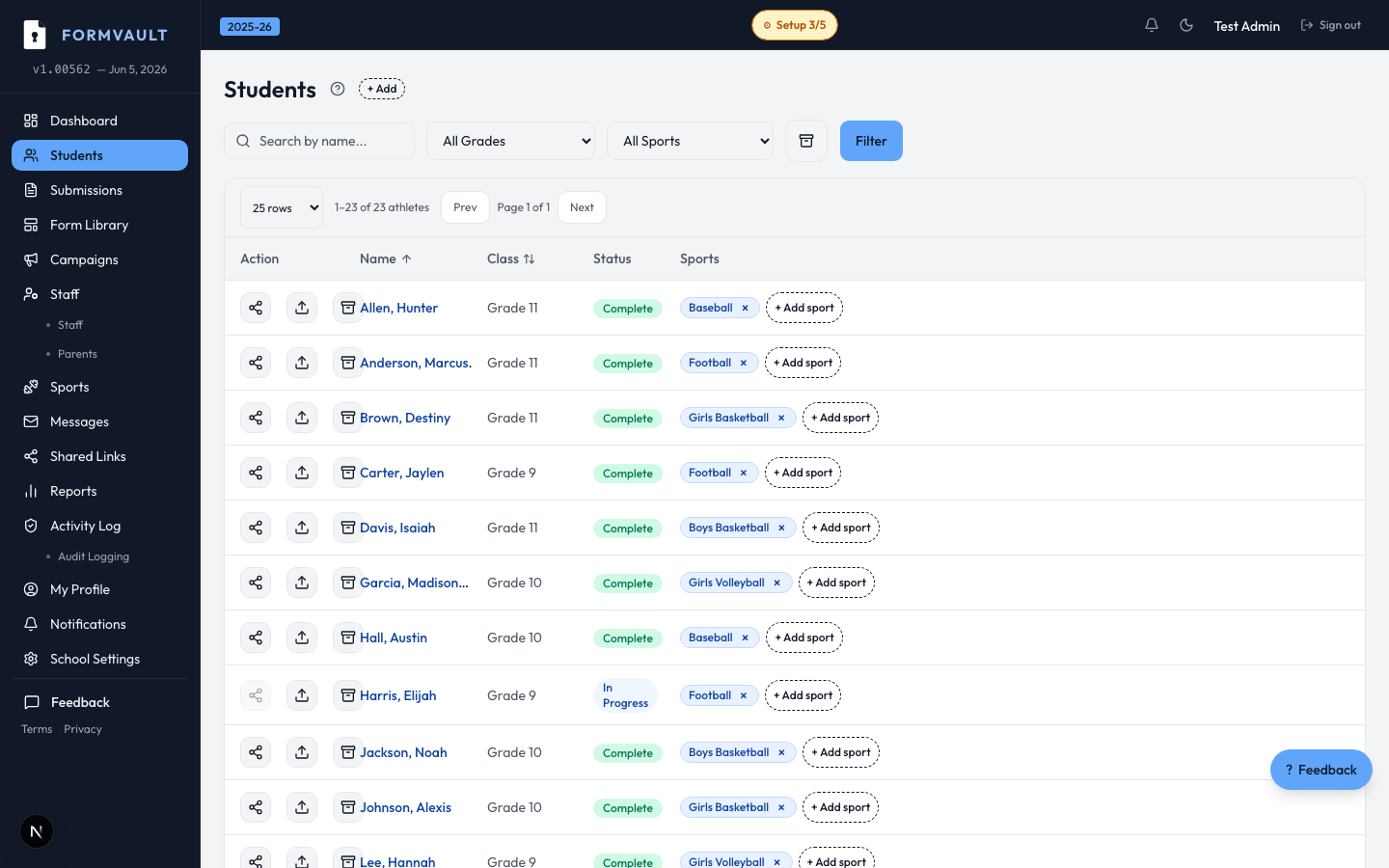This screenshot has width=1389, height=868.
Task: Remove Boys Basketball from Davis, Isaiah
Action: (781, 528)
